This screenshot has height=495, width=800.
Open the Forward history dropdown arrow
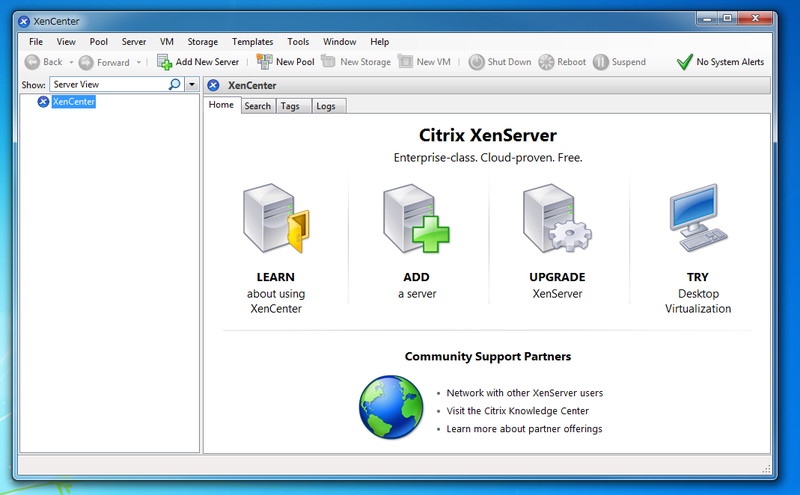139,62
